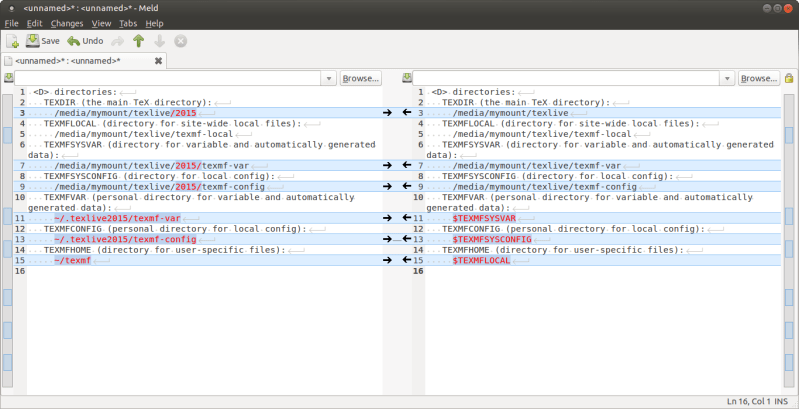This screenshot has height=409, width=799.
Task: Go to previous change (green up arrow)
Action: coord(139,41)
